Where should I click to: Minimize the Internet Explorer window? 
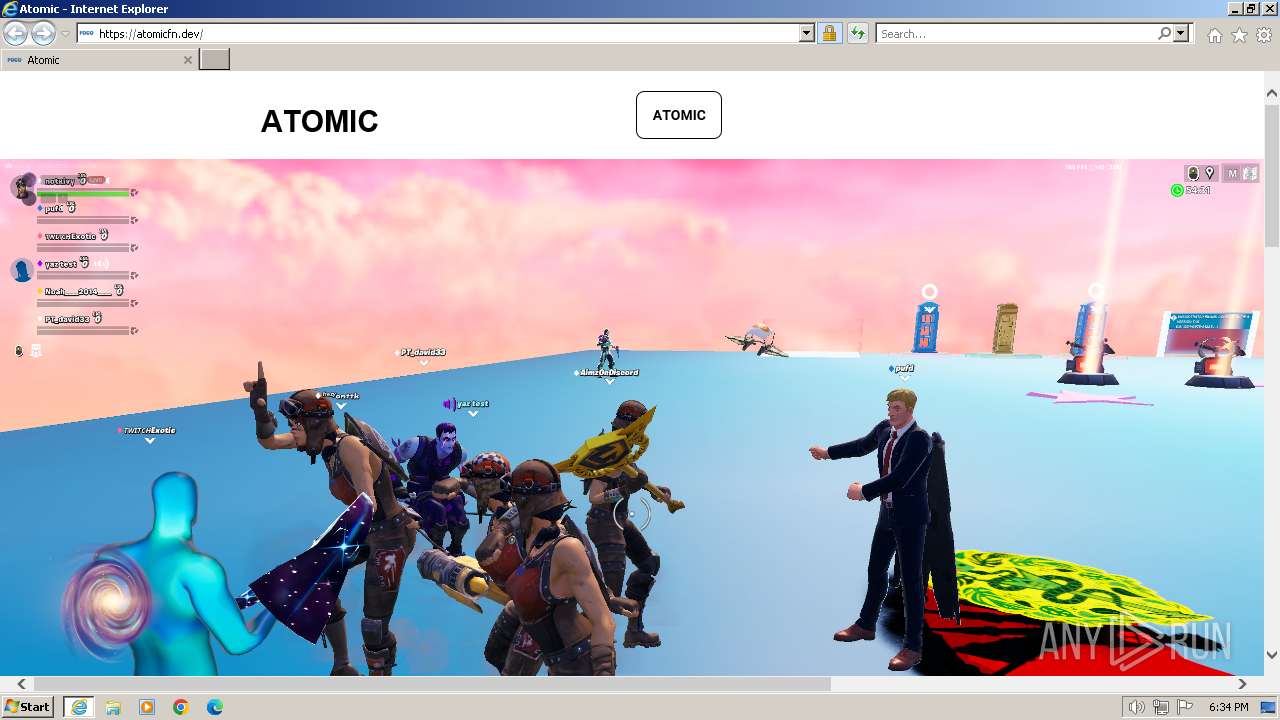point(1234,8)
